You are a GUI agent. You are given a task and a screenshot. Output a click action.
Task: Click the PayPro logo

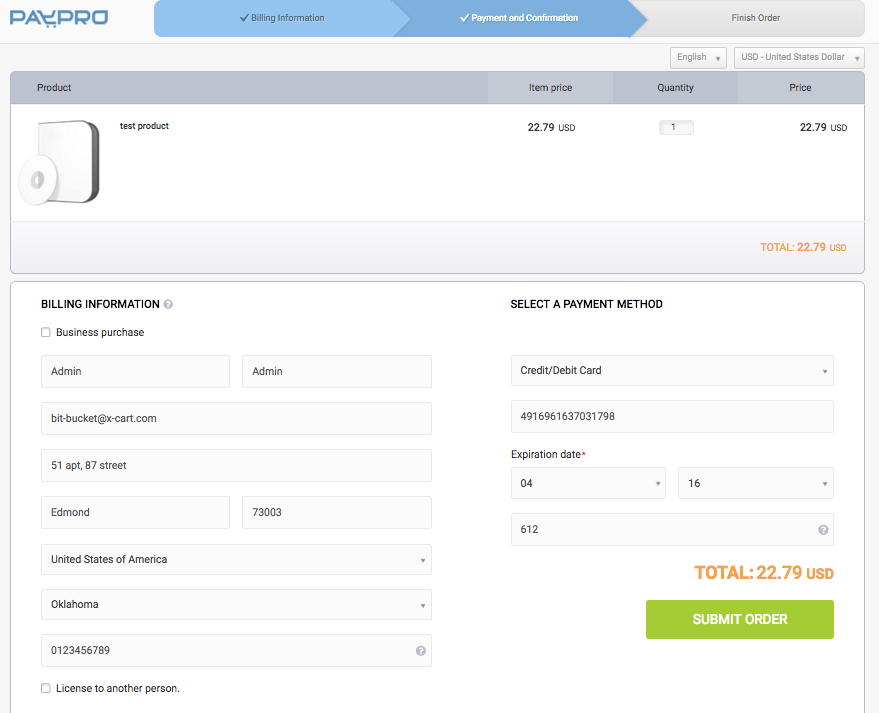58,17
